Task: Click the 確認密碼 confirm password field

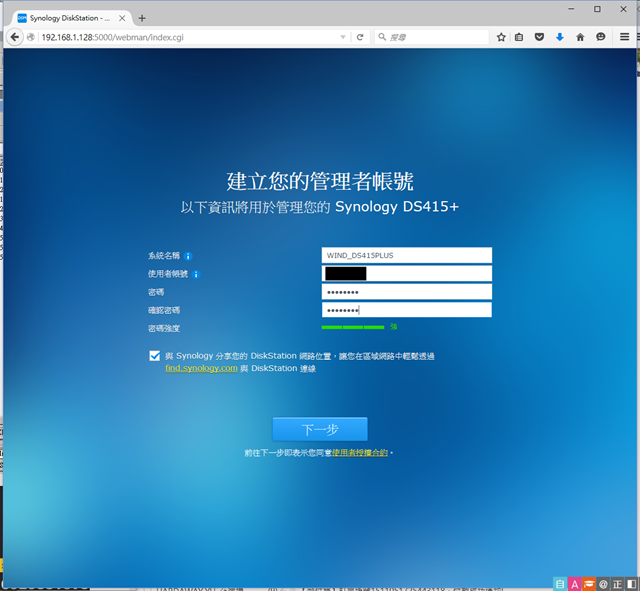Action: [407, 310]
